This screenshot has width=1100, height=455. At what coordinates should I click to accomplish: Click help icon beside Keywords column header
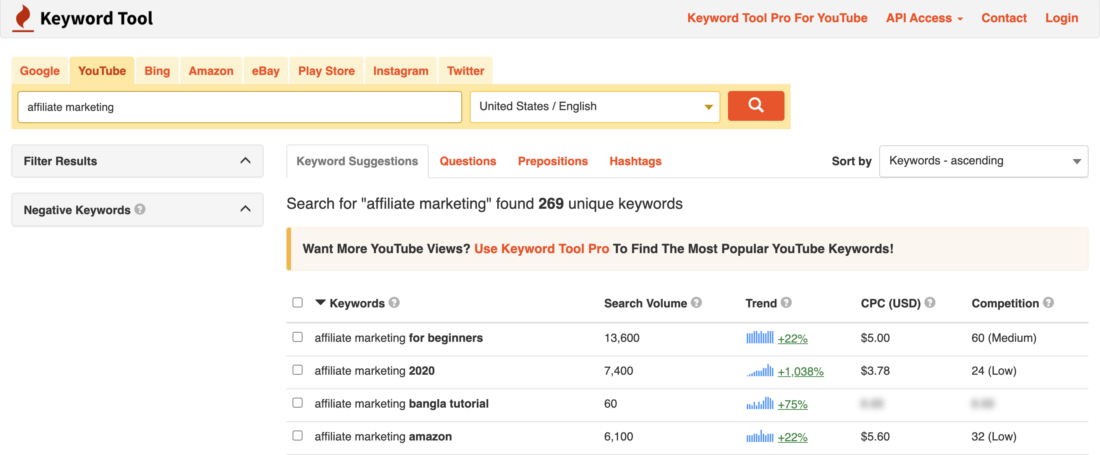(394, 303)
